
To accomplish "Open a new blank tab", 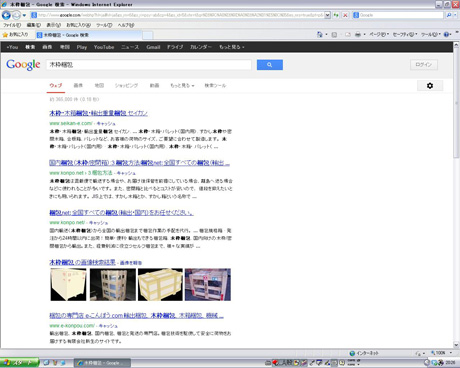I will pos(148,35).
